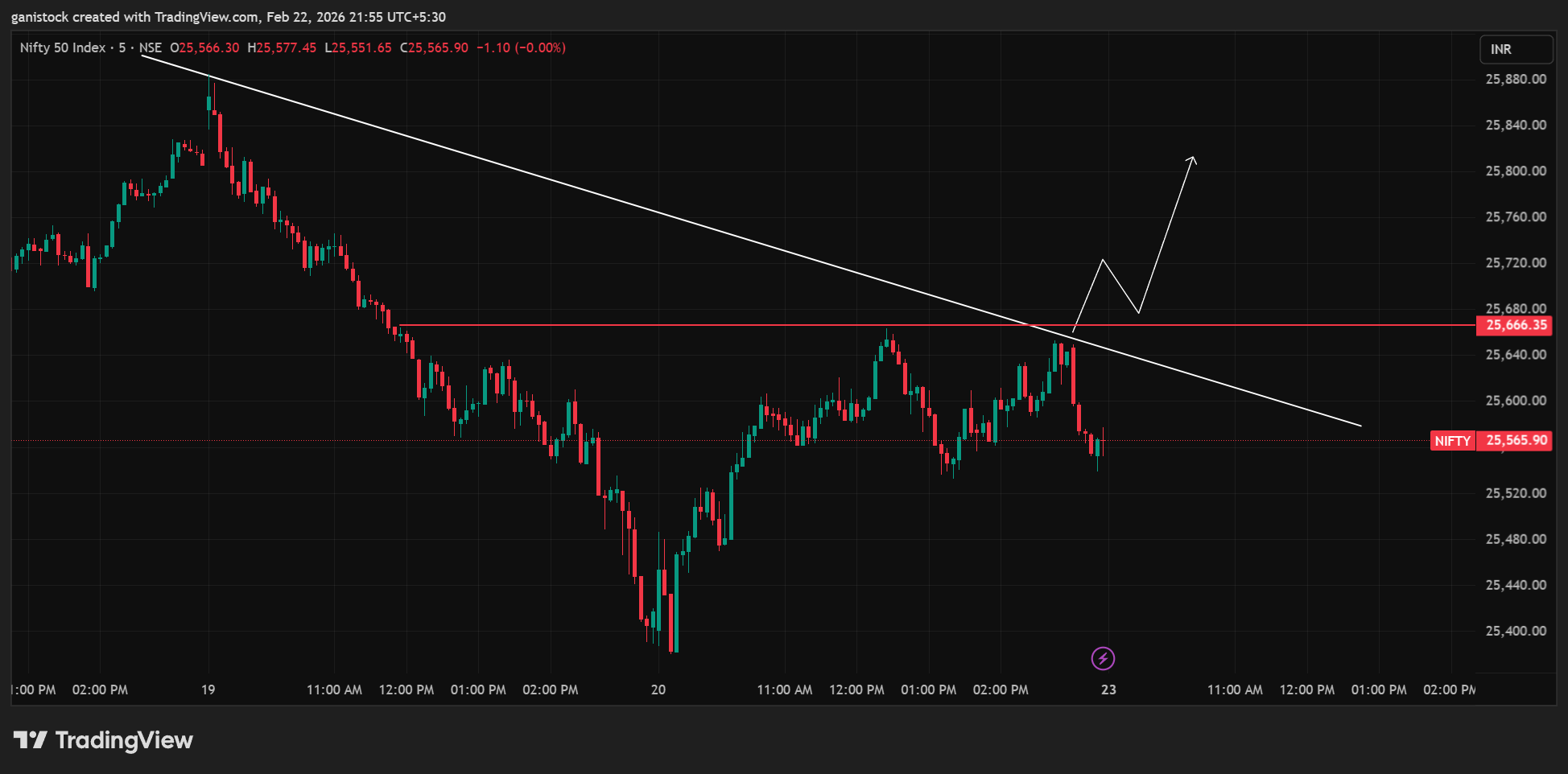Click the white arrowhead of the projection path
This screenshot has width=1568, height=774.
point(1192,159)
